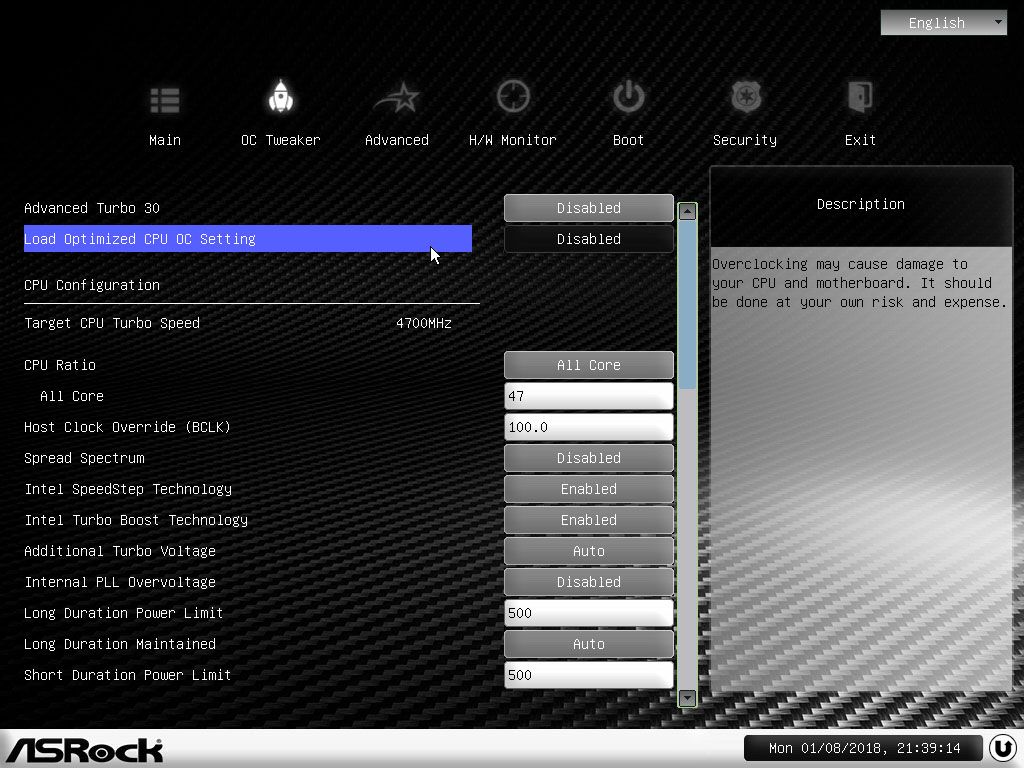Screen dimensions: 1024x768
Task: Open the Security badge icon
Action: click(x=745, y=97)
